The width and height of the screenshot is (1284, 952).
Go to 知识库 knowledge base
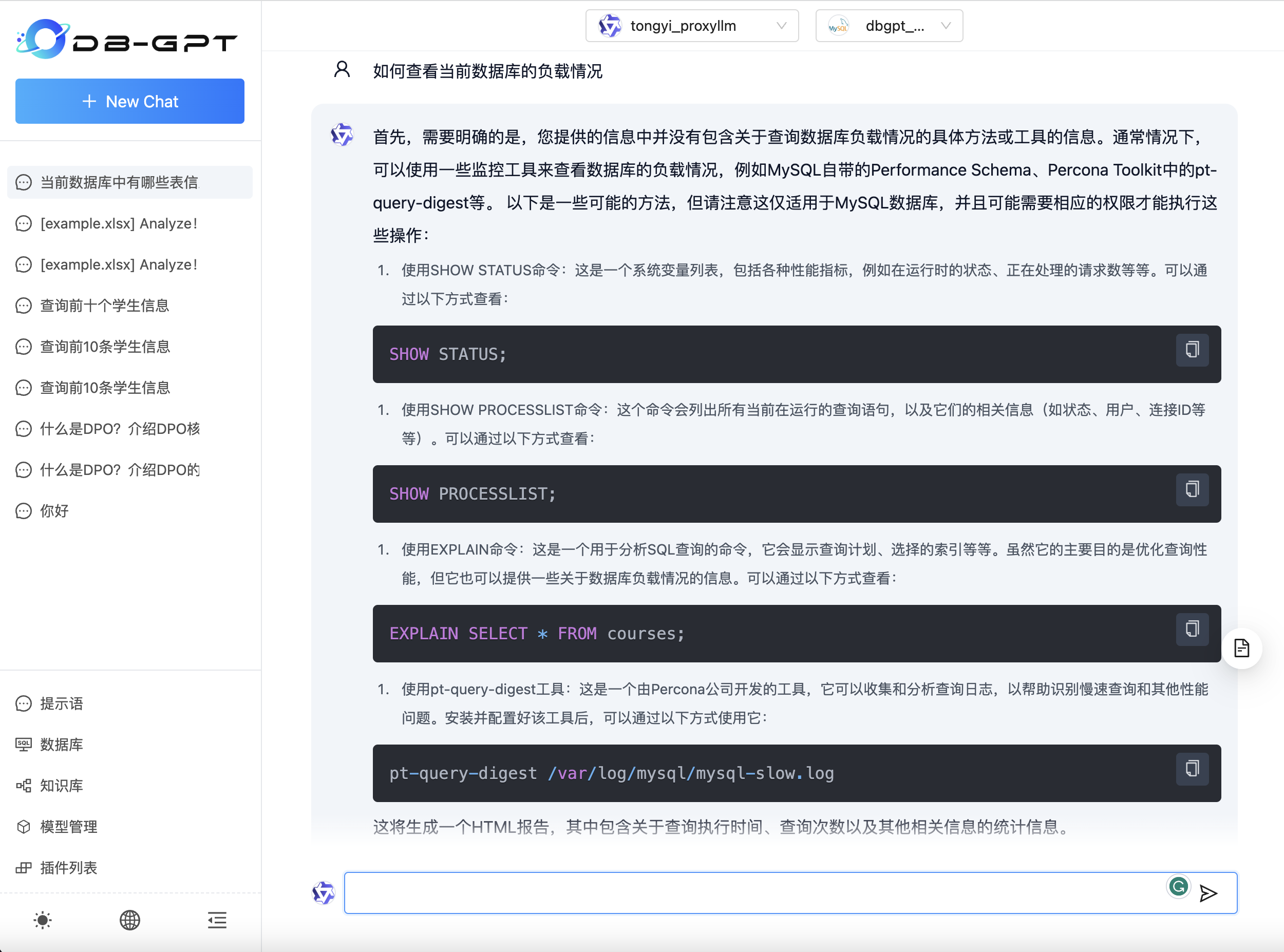[x=61, y=786]
